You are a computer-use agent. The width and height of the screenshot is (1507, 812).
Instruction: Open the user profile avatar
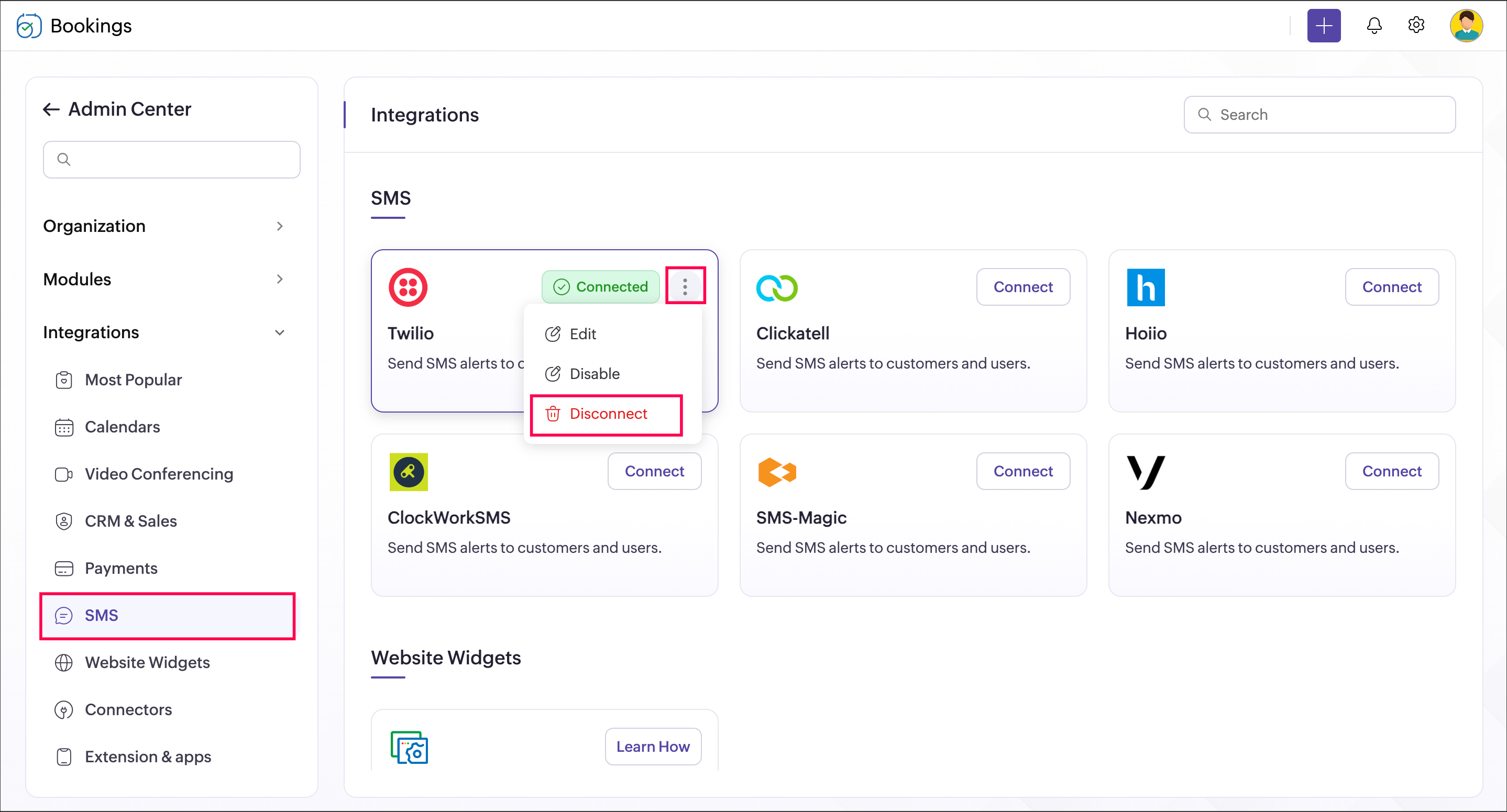tap(1466, 26)
